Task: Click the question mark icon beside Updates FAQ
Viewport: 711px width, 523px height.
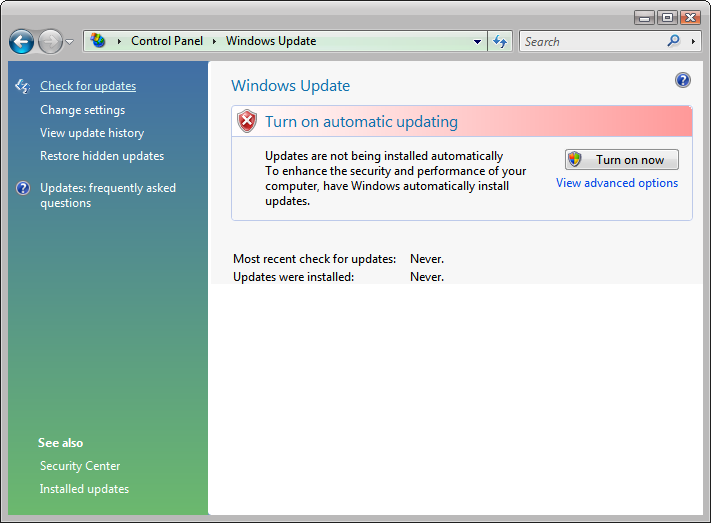Action: [x=23, y=188]
